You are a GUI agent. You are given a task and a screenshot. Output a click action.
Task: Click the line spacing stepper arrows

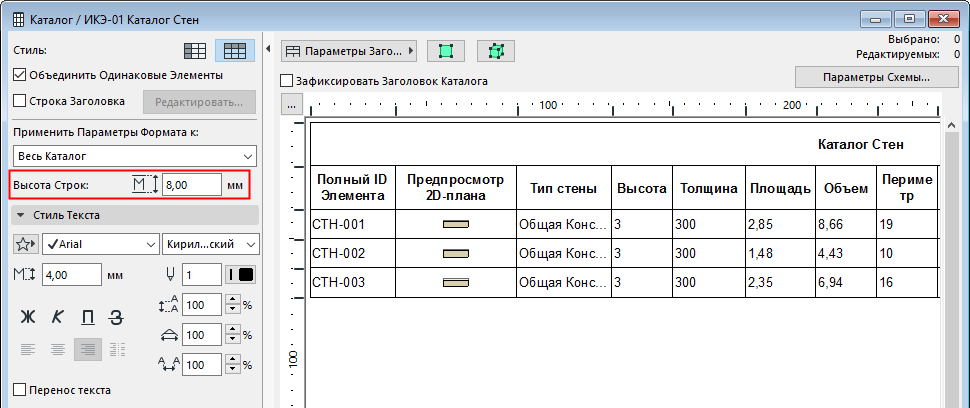click(x=233, y=304)
